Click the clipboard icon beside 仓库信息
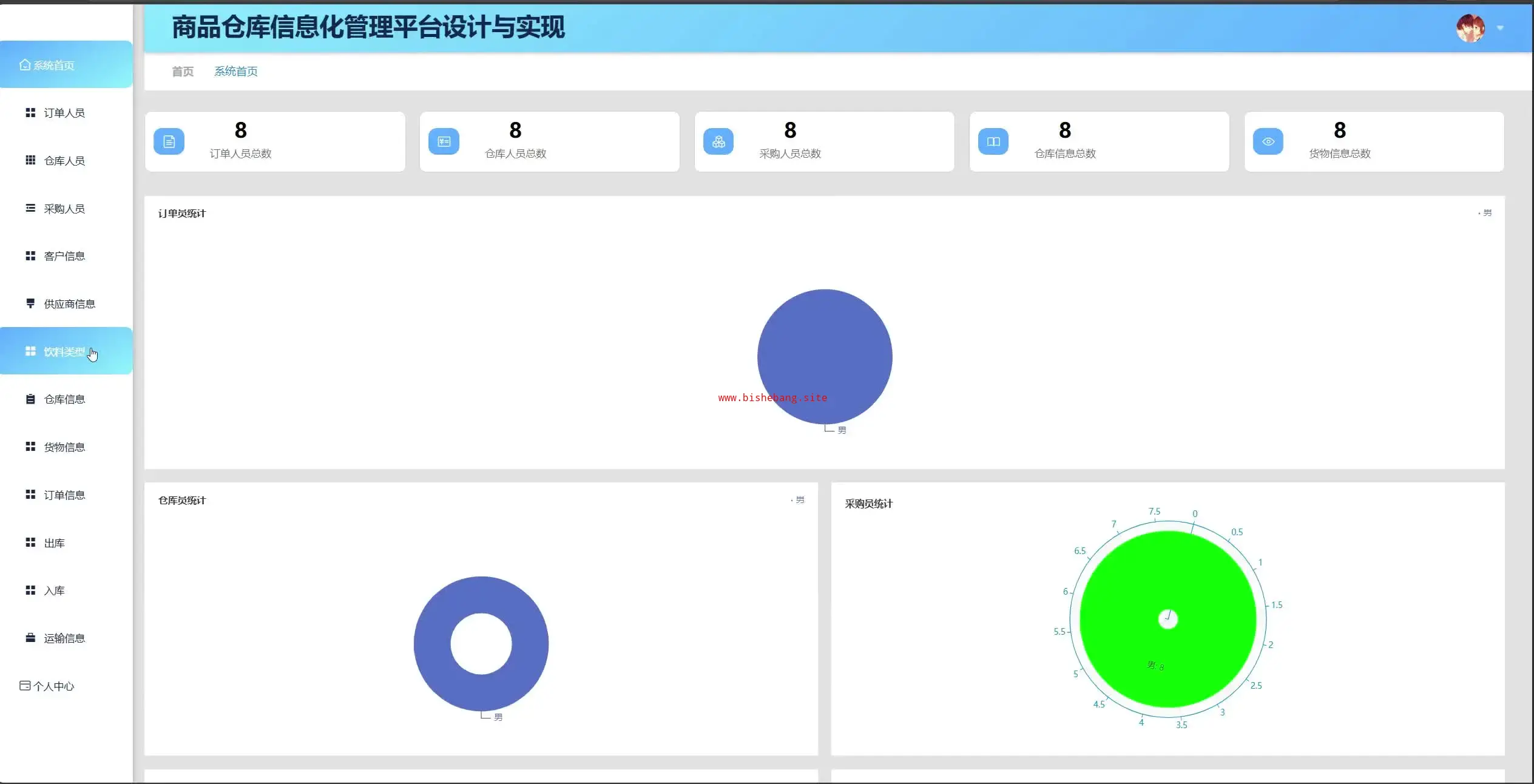This screenshot has height=784, width=1534. click(30, 399)
